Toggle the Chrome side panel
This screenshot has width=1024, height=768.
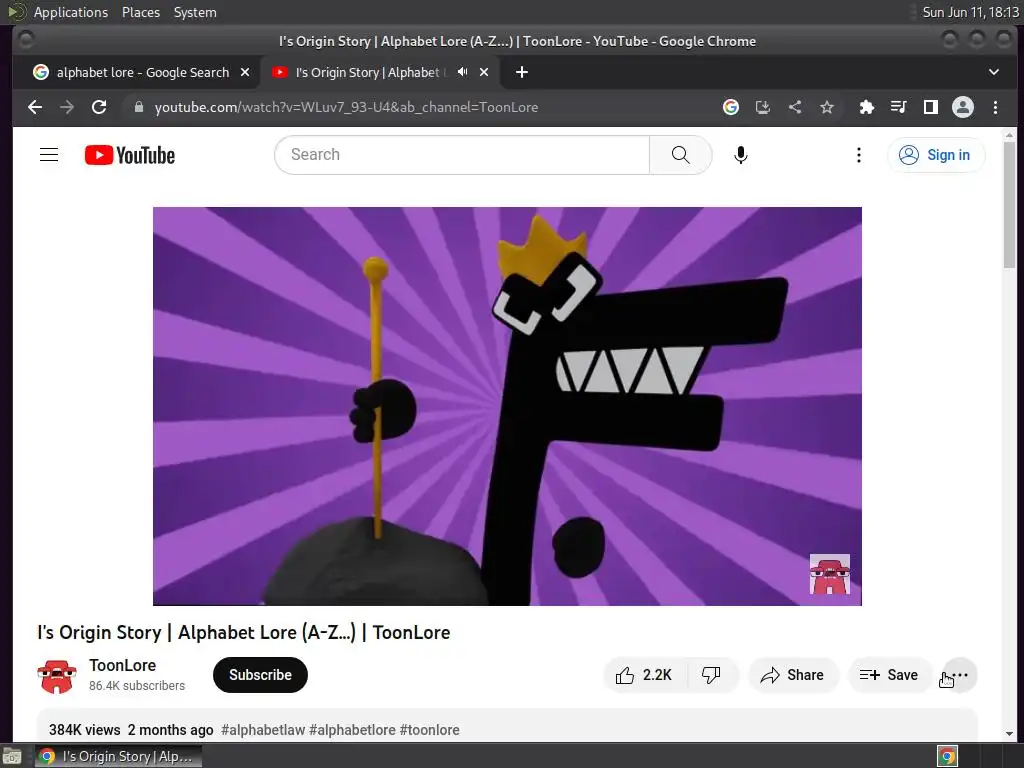pos(931,107)
